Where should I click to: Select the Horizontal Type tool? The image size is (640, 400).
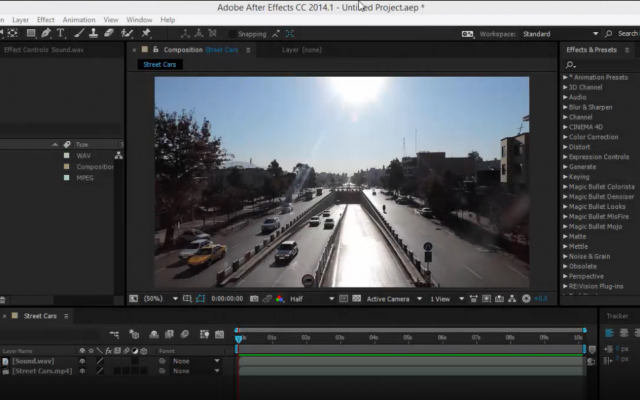60,33
